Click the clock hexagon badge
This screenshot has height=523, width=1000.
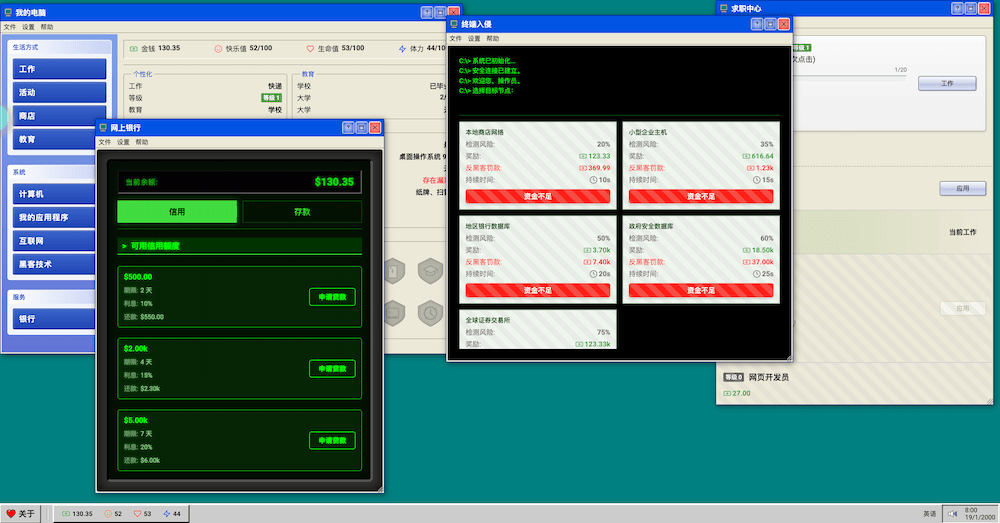coord(430,313)
